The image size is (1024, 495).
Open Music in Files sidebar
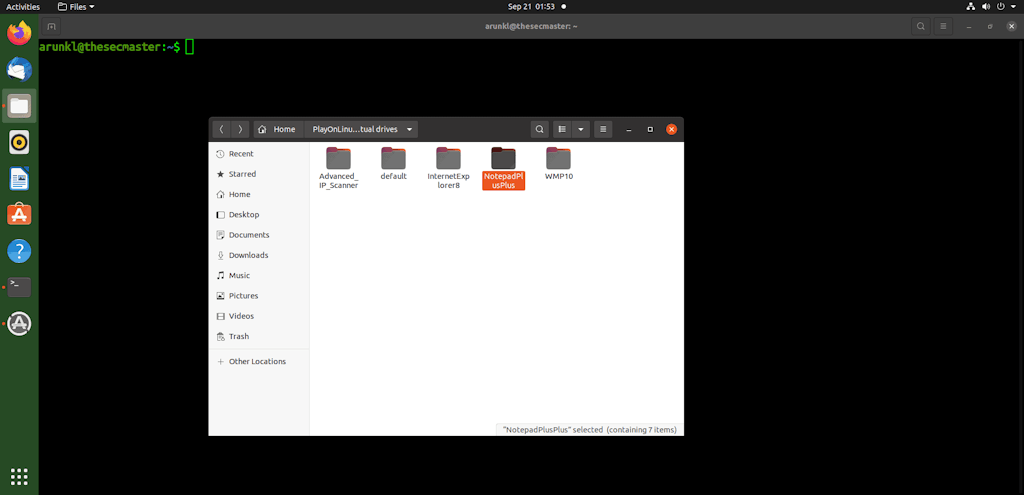click(x=259, y=275)
